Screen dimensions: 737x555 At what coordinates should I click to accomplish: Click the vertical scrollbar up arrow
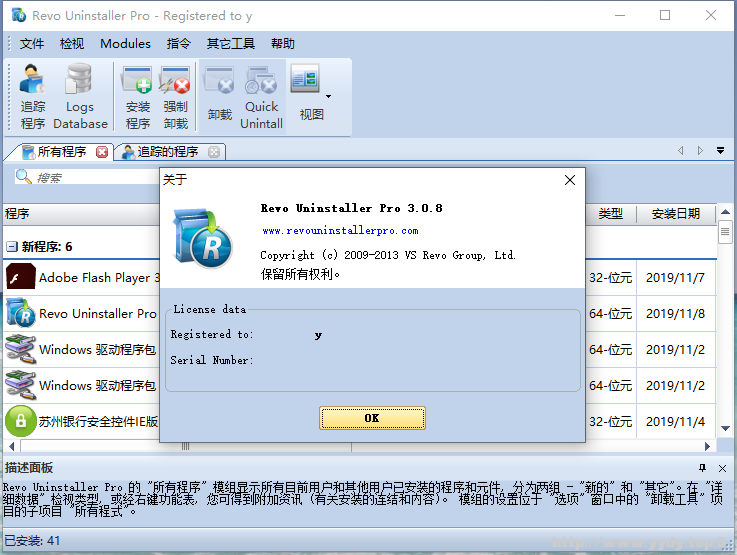tap(725, 212)
